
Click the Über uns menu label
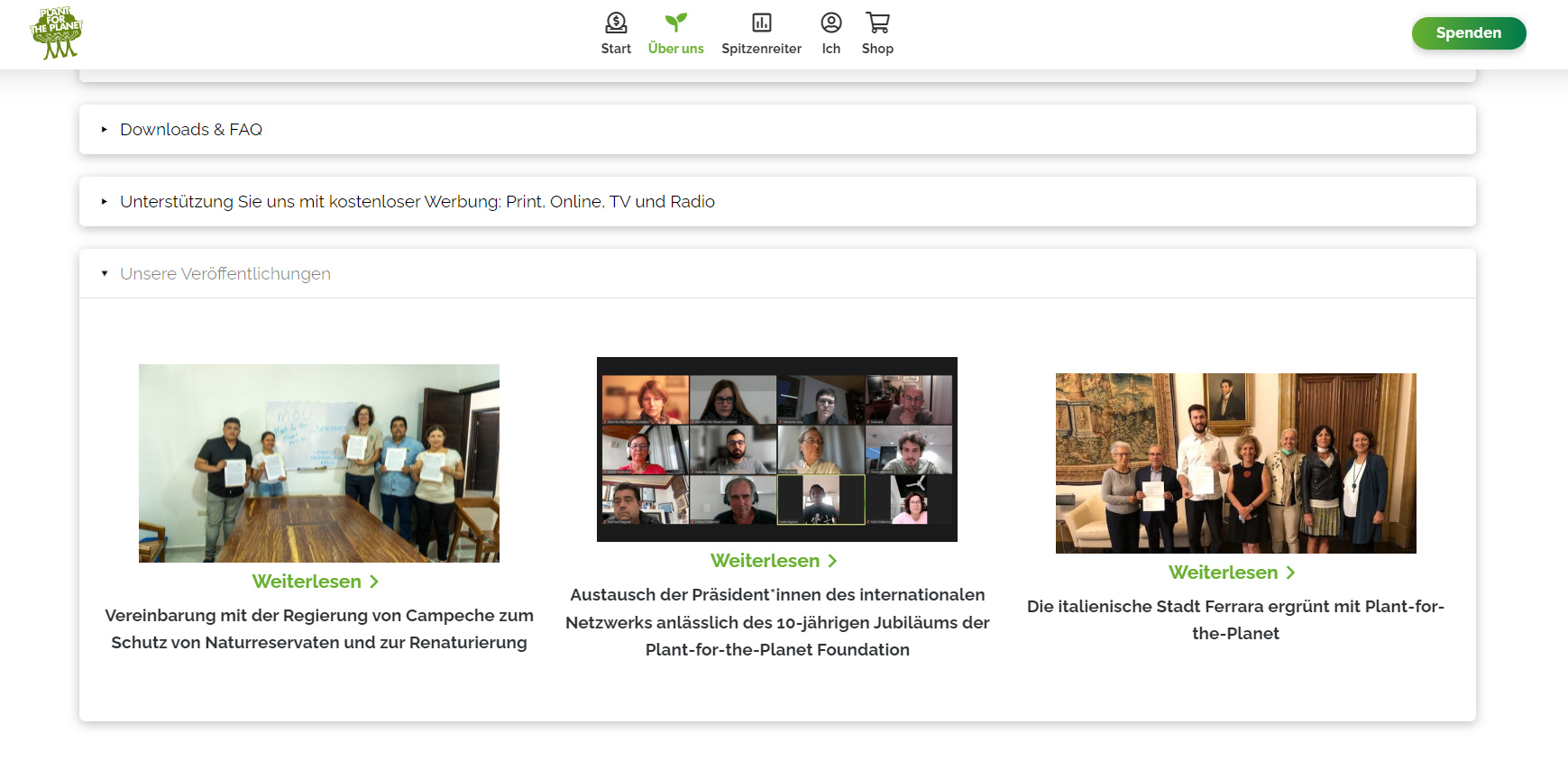tap(675, 49)
